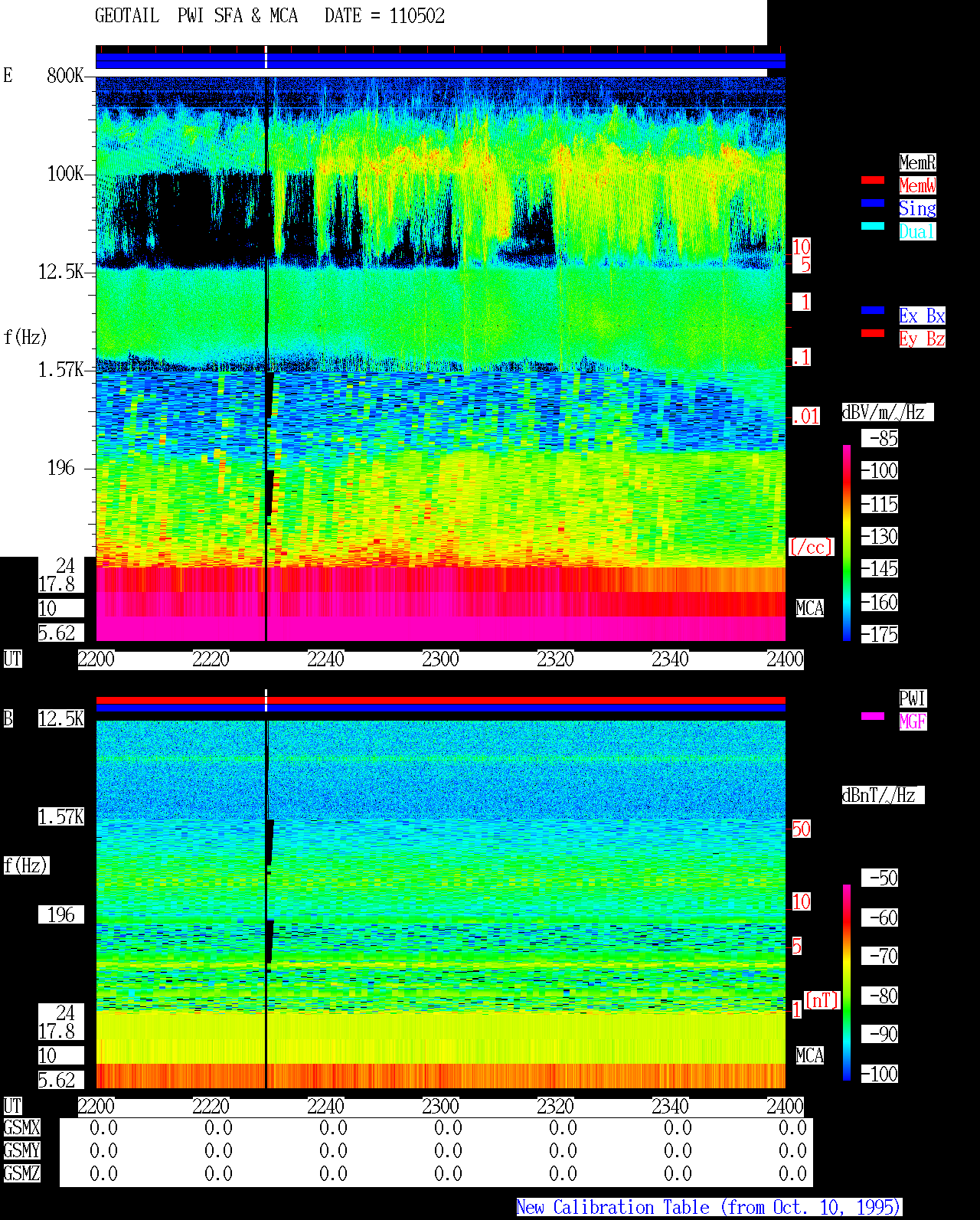This screenshot has width=980, height=1220.
Task: Click the Dual legend label
Action: (917, 231)
